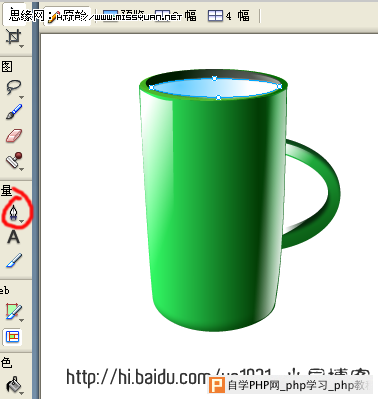Image resolution: width=378 pixels, height=399 pixels.
Task: Select the Text tool letter A
Action: [x=13, y=237]
